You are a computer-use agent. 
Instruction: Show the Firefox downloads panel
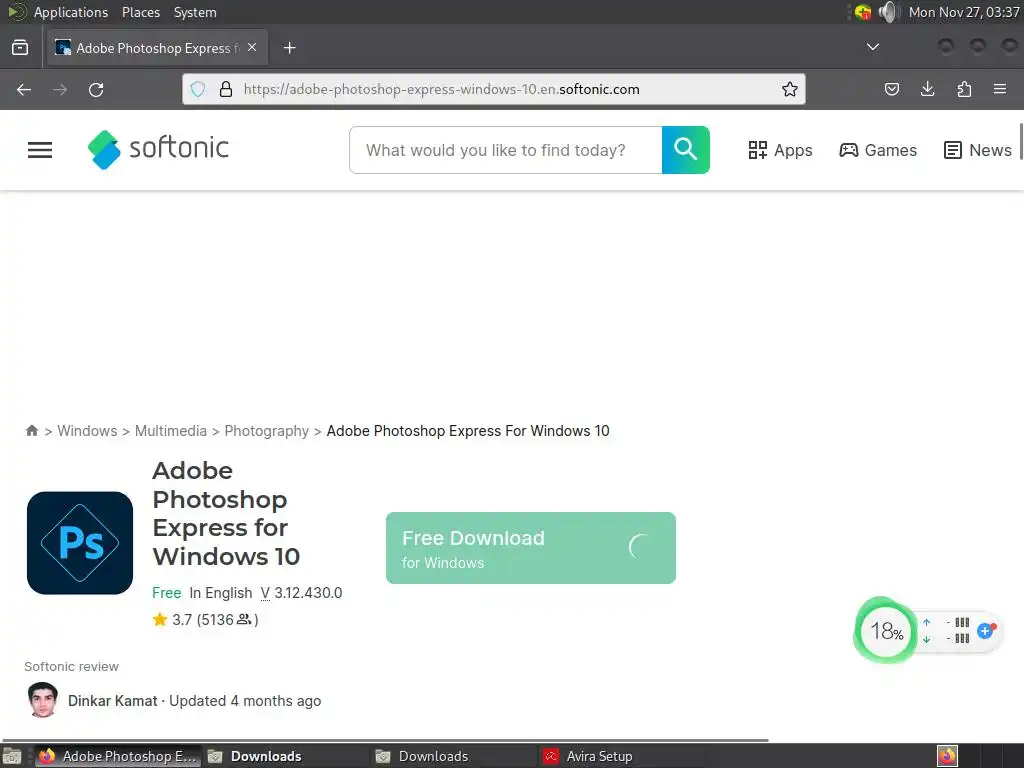pos(927,89)
